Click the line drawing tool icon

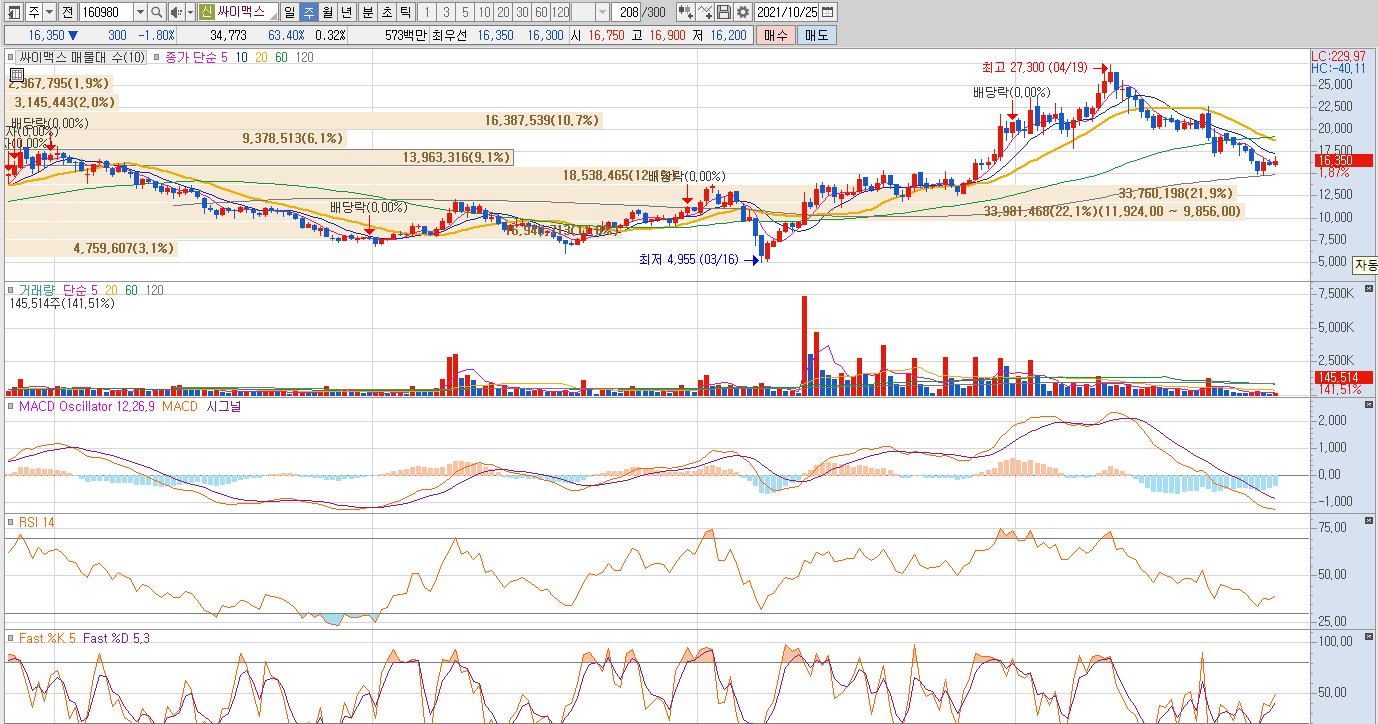(x=706, y=12)
